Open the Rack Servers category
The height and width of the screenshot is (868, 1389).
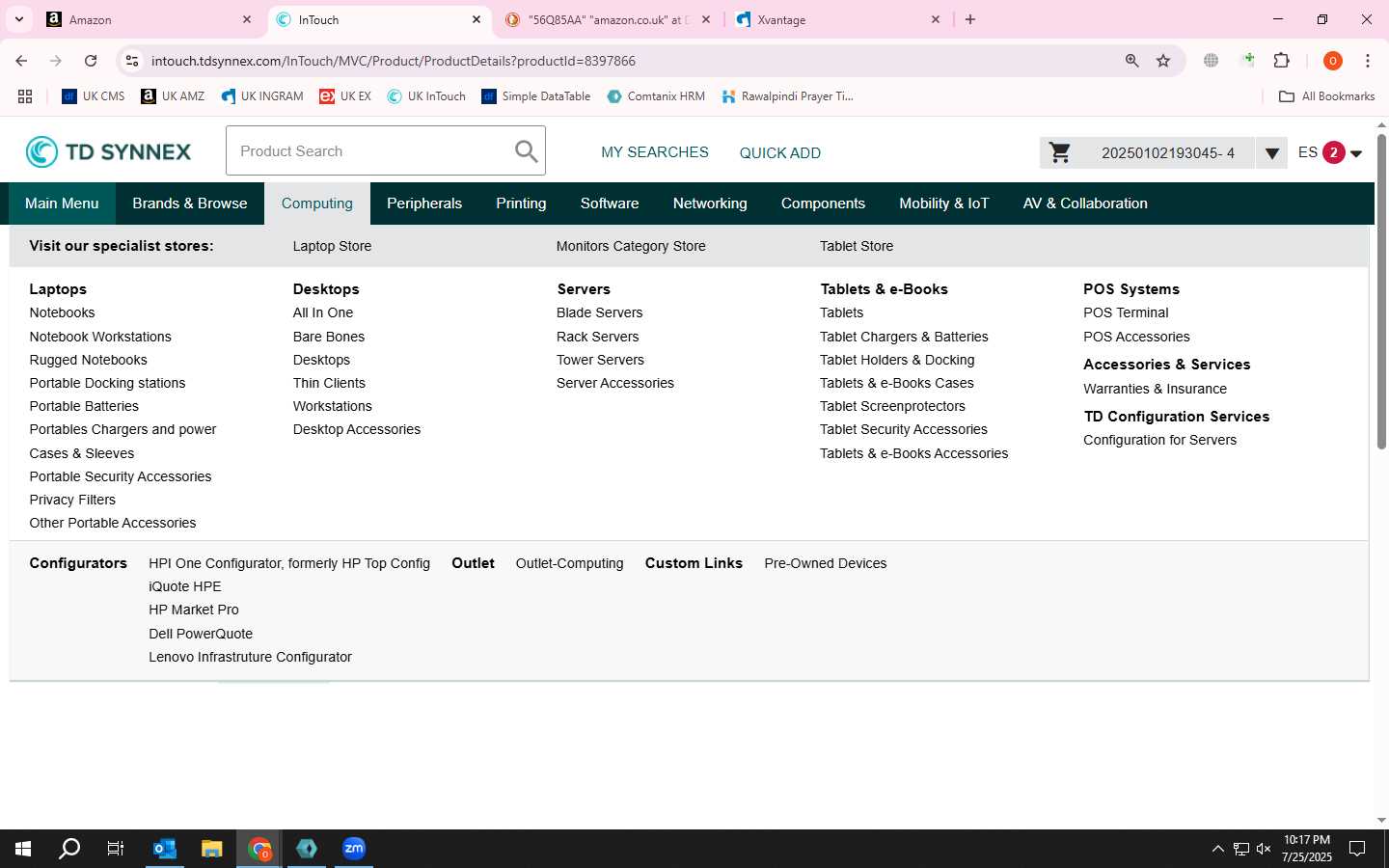point(597,337)
